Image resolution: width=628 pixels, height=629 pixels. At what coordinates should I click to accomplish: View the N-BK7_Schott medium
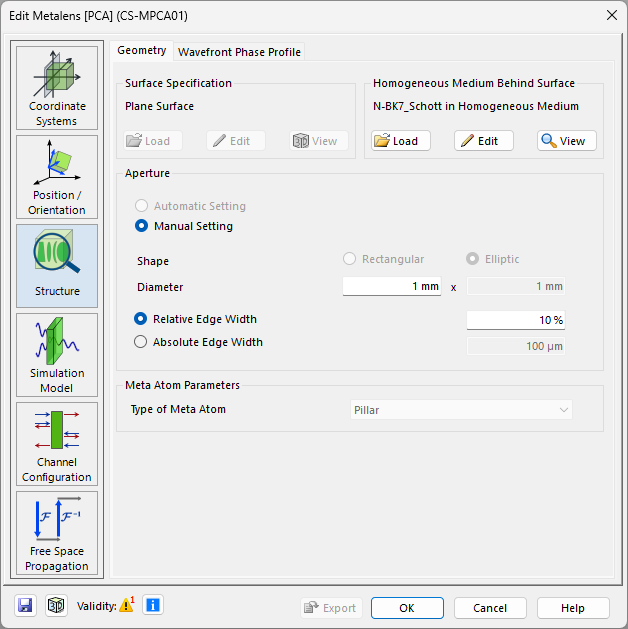[x=566, y=141]
